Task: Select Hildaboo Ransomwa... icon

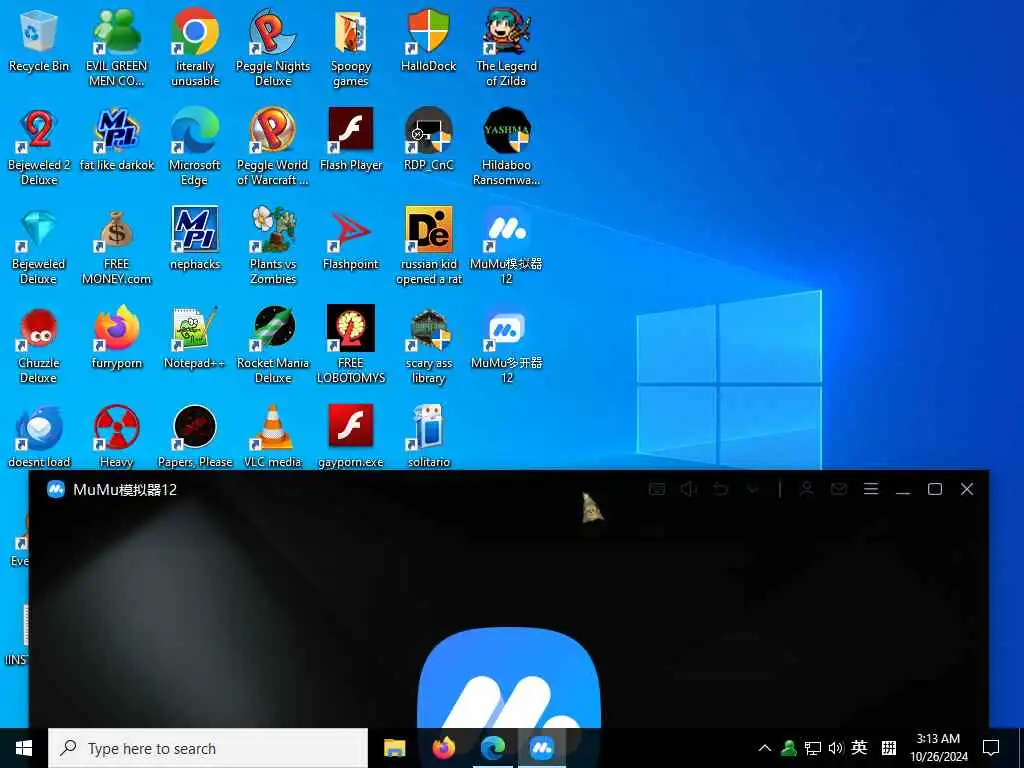Action: (506, 147)
